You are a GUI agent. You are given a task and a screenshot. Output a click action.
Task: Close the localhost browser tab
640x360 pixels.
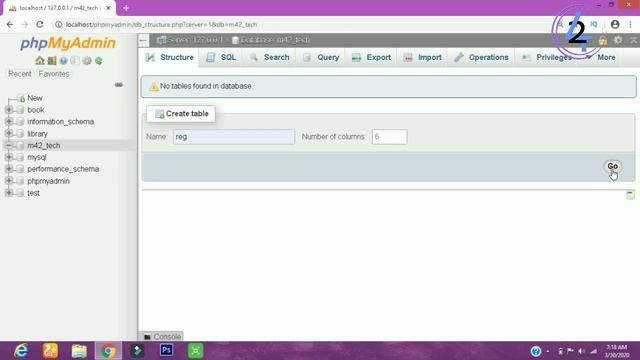point(108,8)
